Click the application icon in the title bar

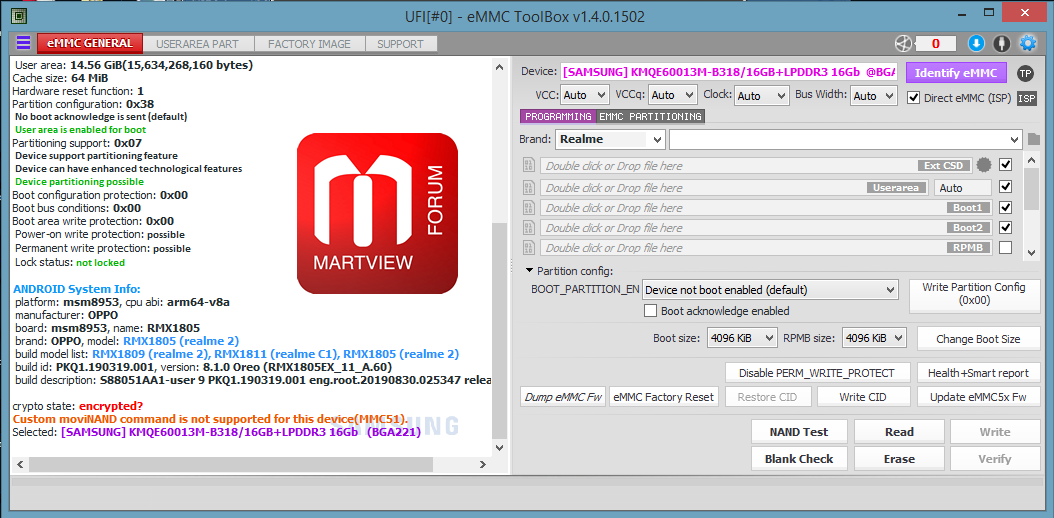[19, 15]
